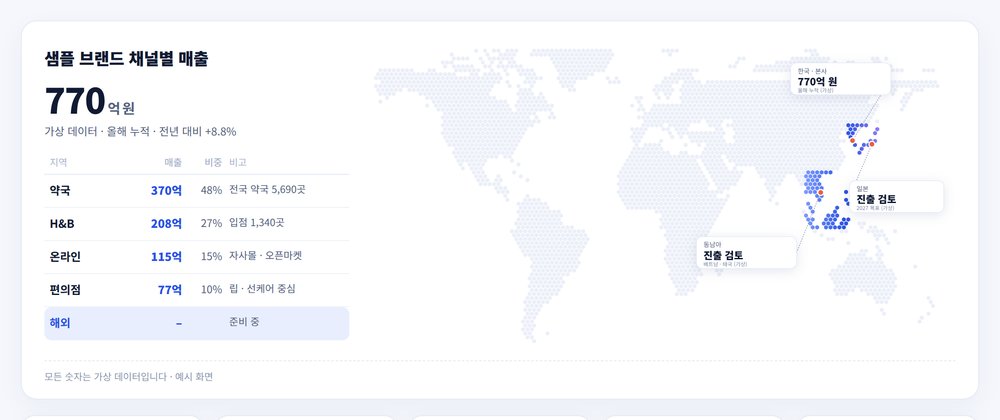Click the highlighted 해외 row
The height and width of the screenshot is (420, 1000).
[196, 323]
